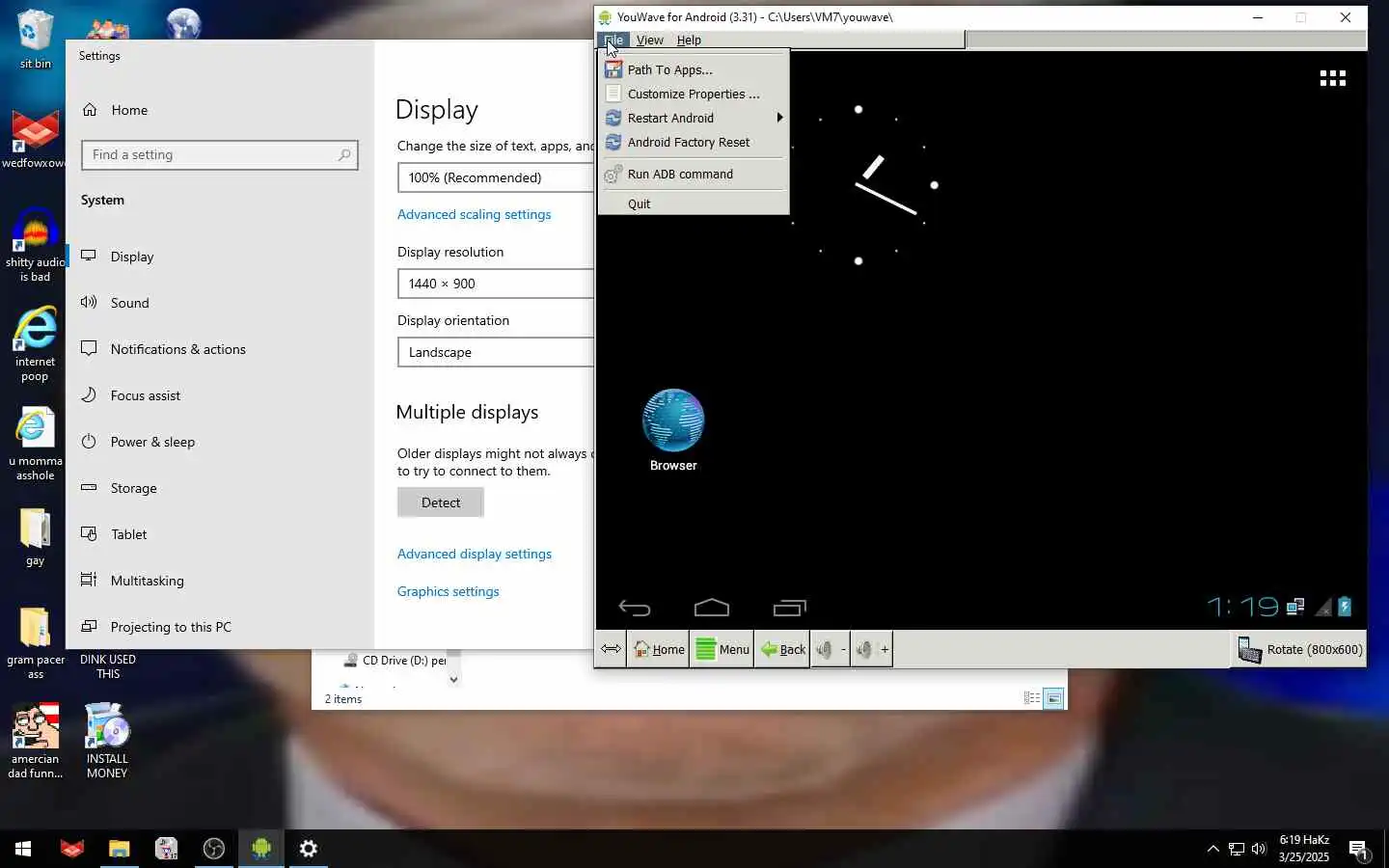Tap the Android recent apps icon
The width and height of the screenshot is (1389, 868).
point(789,608)
